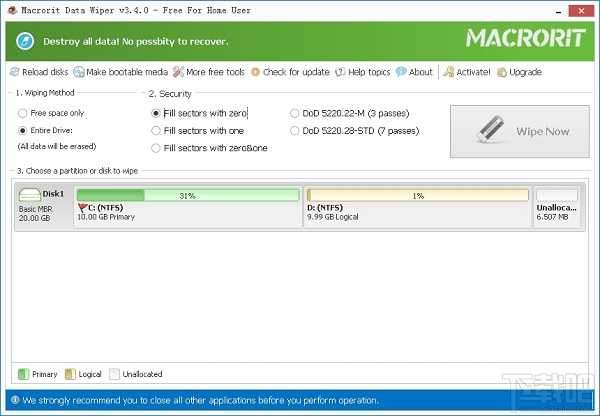The width and height of the screenshot is (600, 416).
Task: Click 'C: (NTFS)' partition name
Action: [106, 208]
